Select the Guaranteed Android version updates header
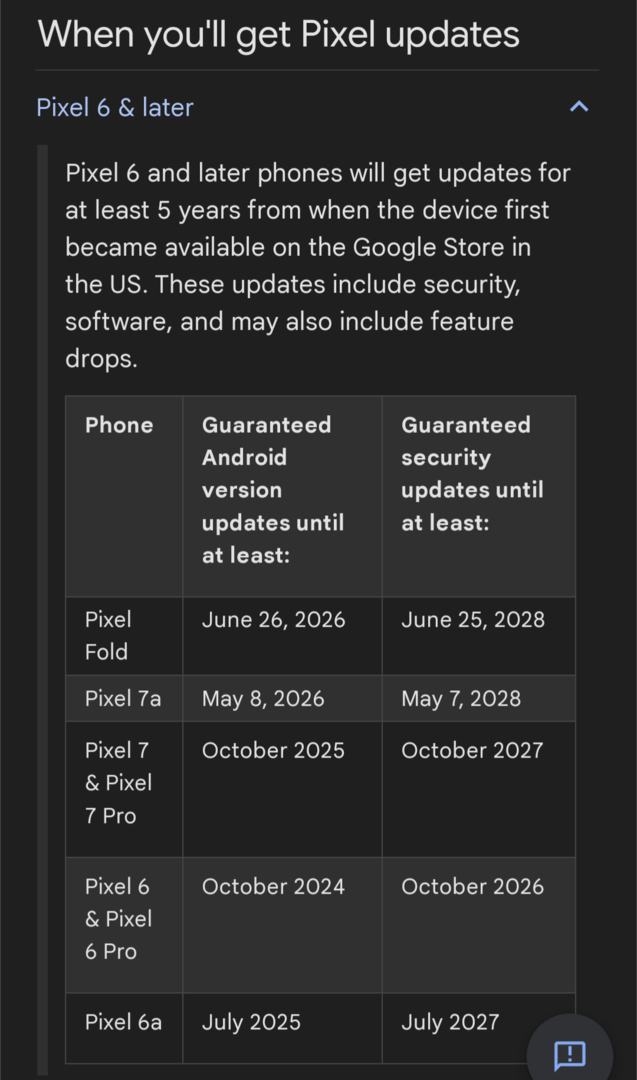 click(x=273, y=490)
